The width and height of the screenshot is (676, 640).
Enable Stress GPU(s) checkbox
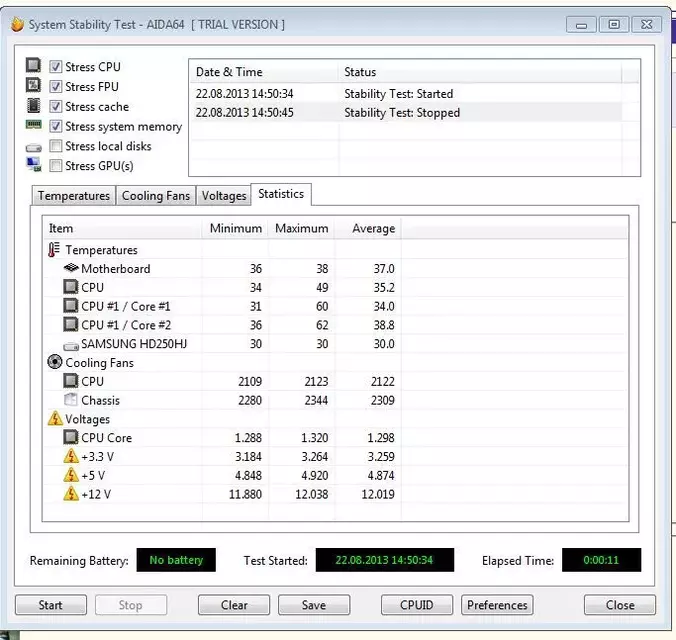click(x=55, y=166)
